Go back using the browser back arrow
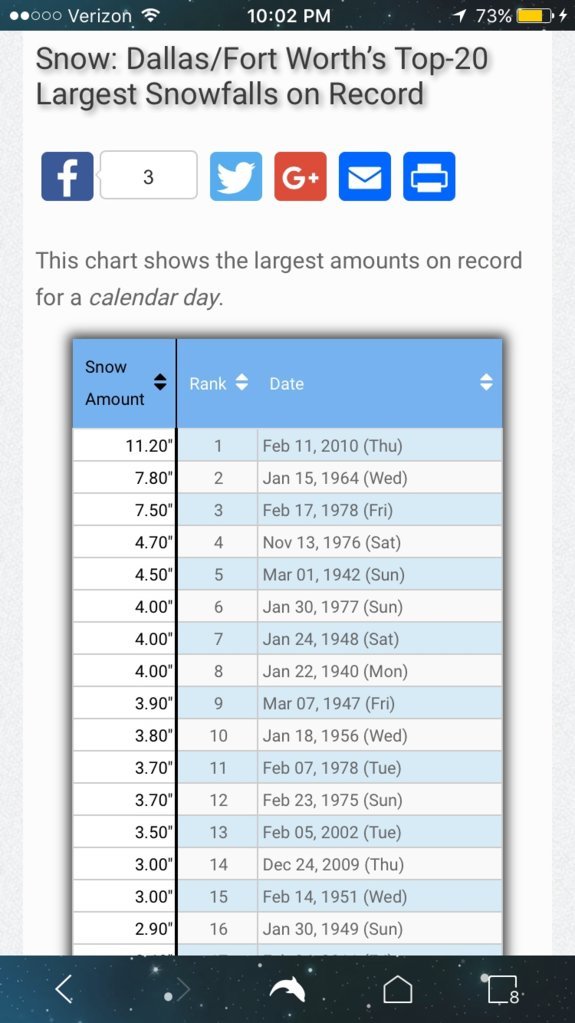Screen dimensions: 575x1023 63,990
